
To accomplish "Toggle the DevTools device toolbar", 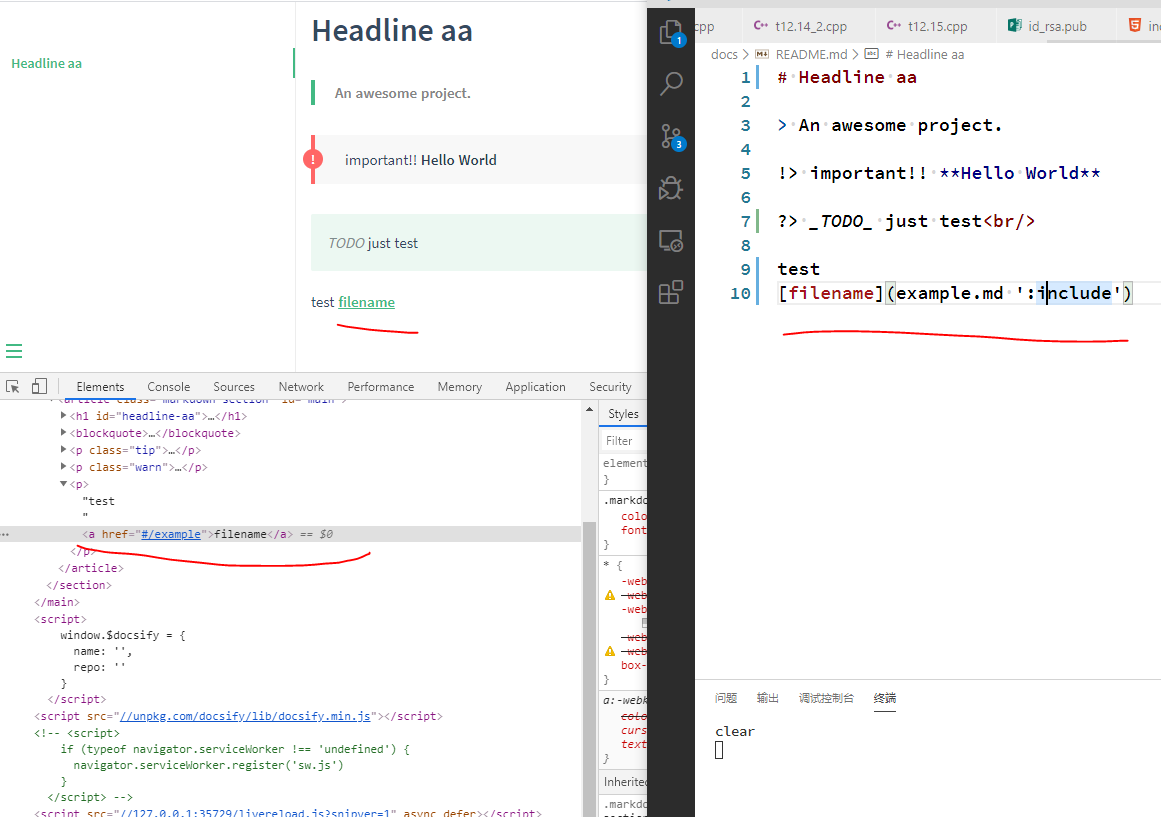I will 39,387.
